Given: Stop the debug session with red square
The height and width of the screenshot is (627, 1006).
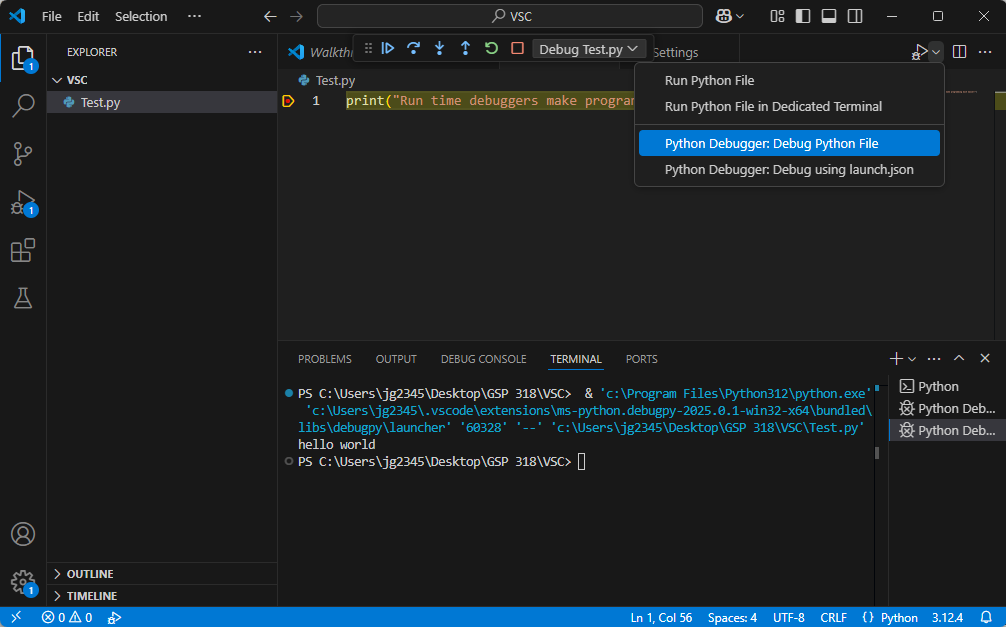Looking at the screenshot, I should point(517,48).
